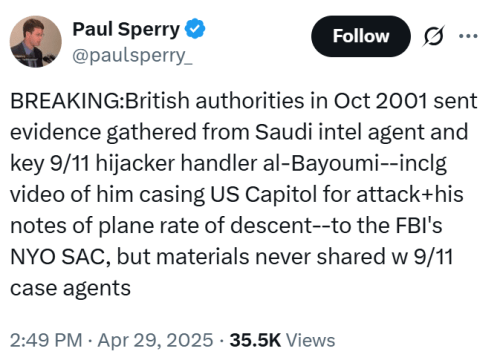Open the Grok explain-post icon

click(433, 36)
